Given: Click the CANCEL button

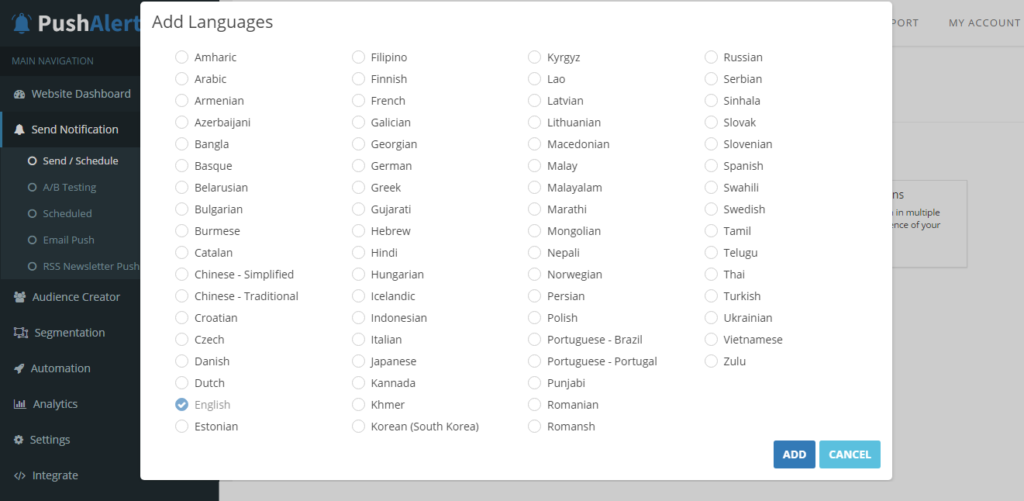Looking at the screenshot, I should coord(850,454).
